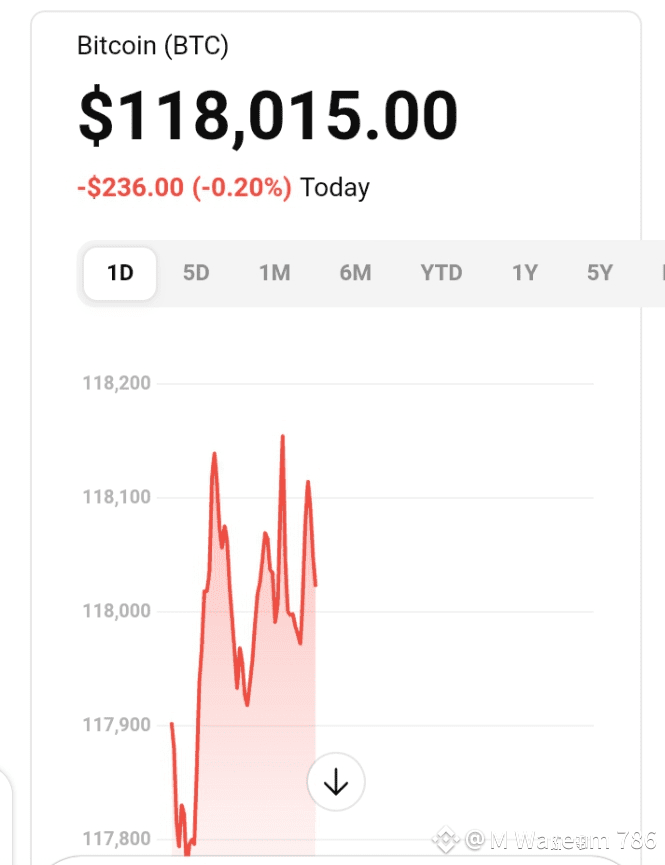Switch to the 5D range tab

click(x=196, y=273)
